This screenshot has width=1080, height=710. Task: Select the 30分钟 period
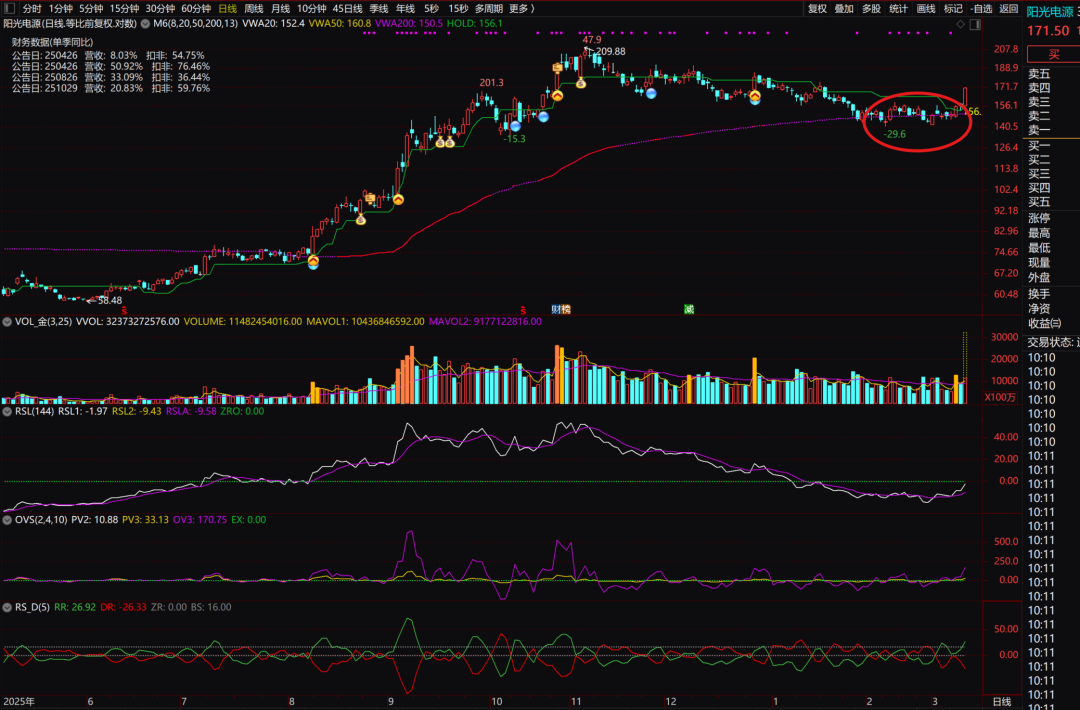[x=160, y=8]
